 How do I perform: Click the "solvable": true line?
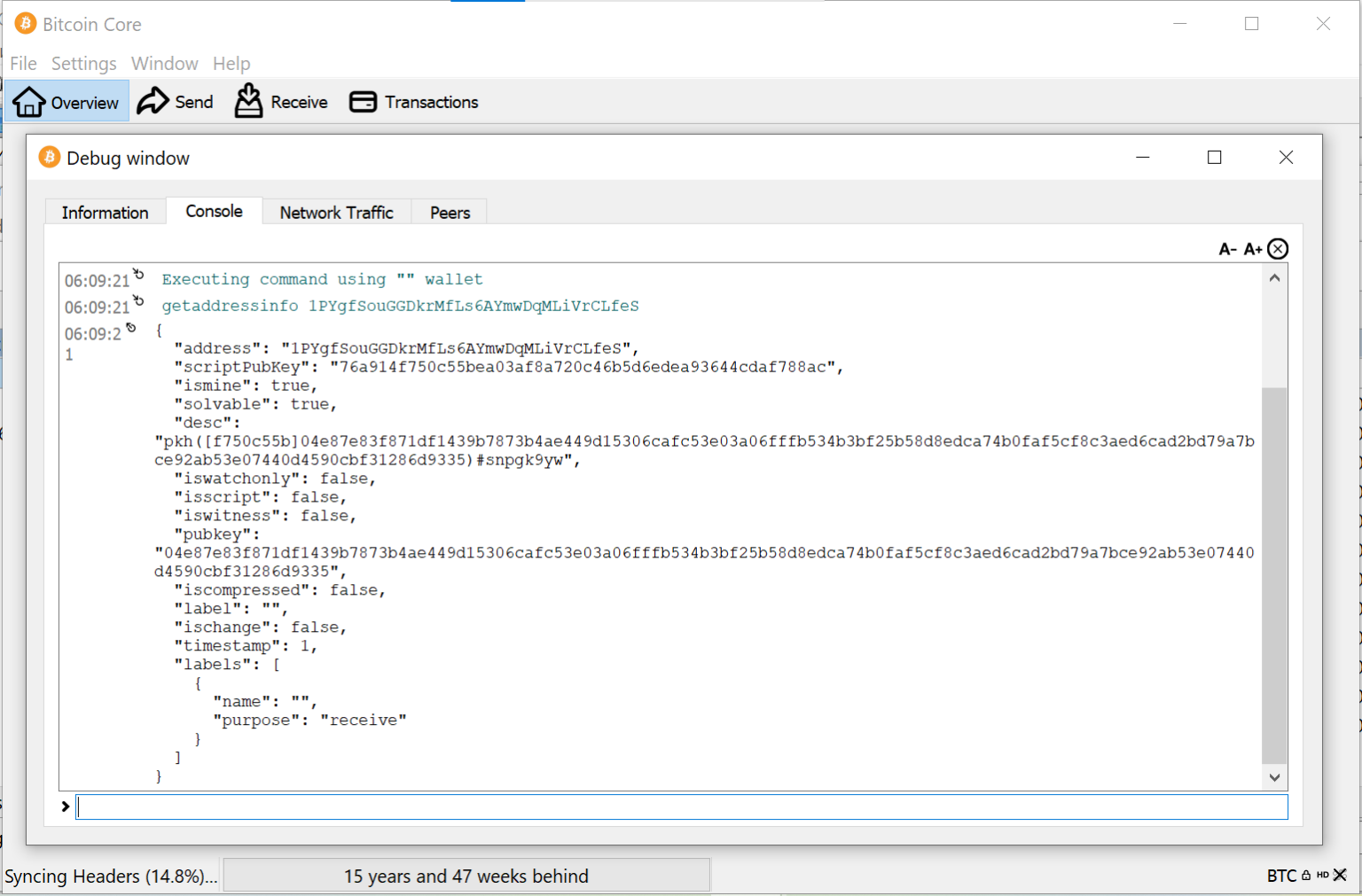click(255, 404)
